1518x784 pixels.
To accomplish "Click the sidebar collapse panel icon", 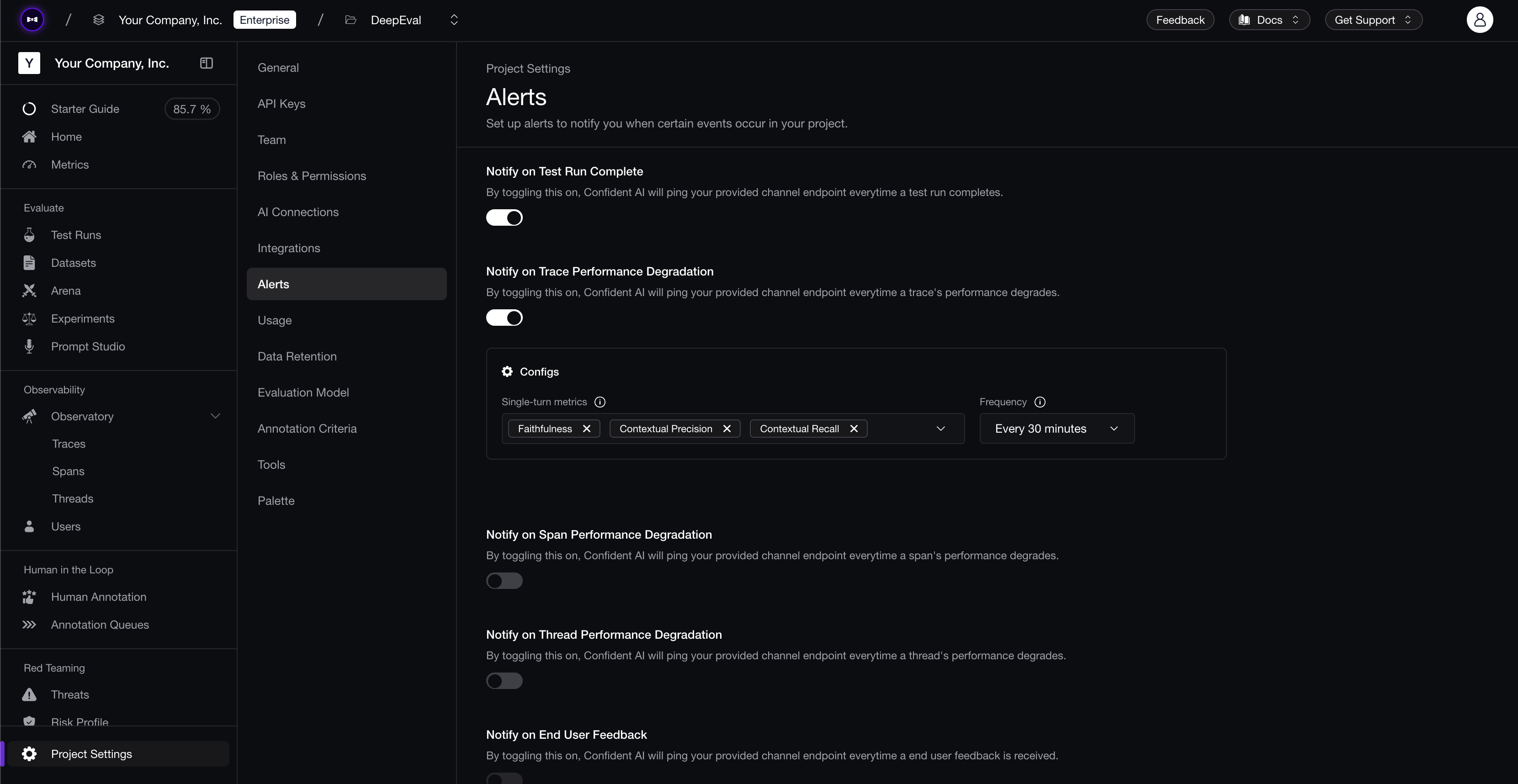I will (206, 63).
